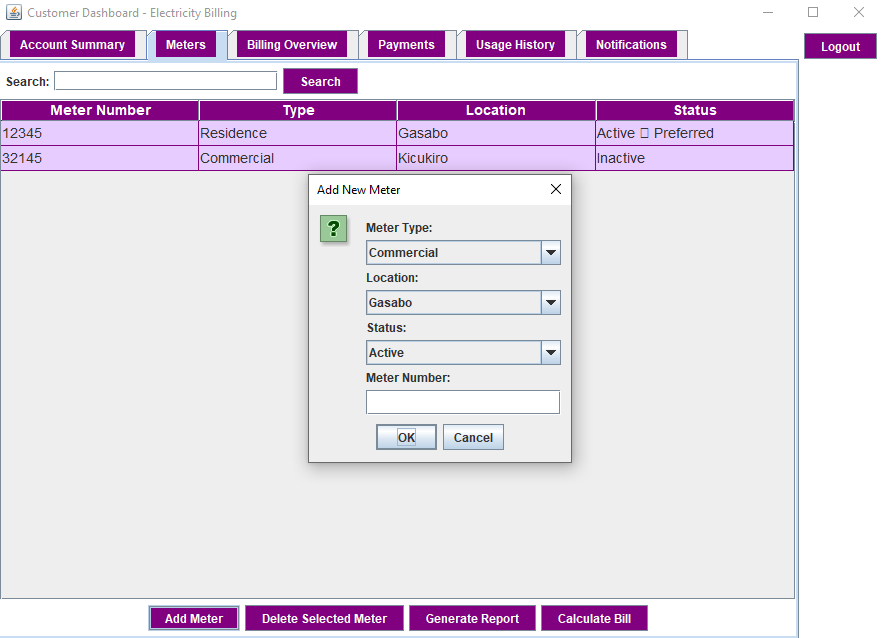The image size is (881, 638).
Task: Confirm the new meter with OK
Action: pos(406,437)
